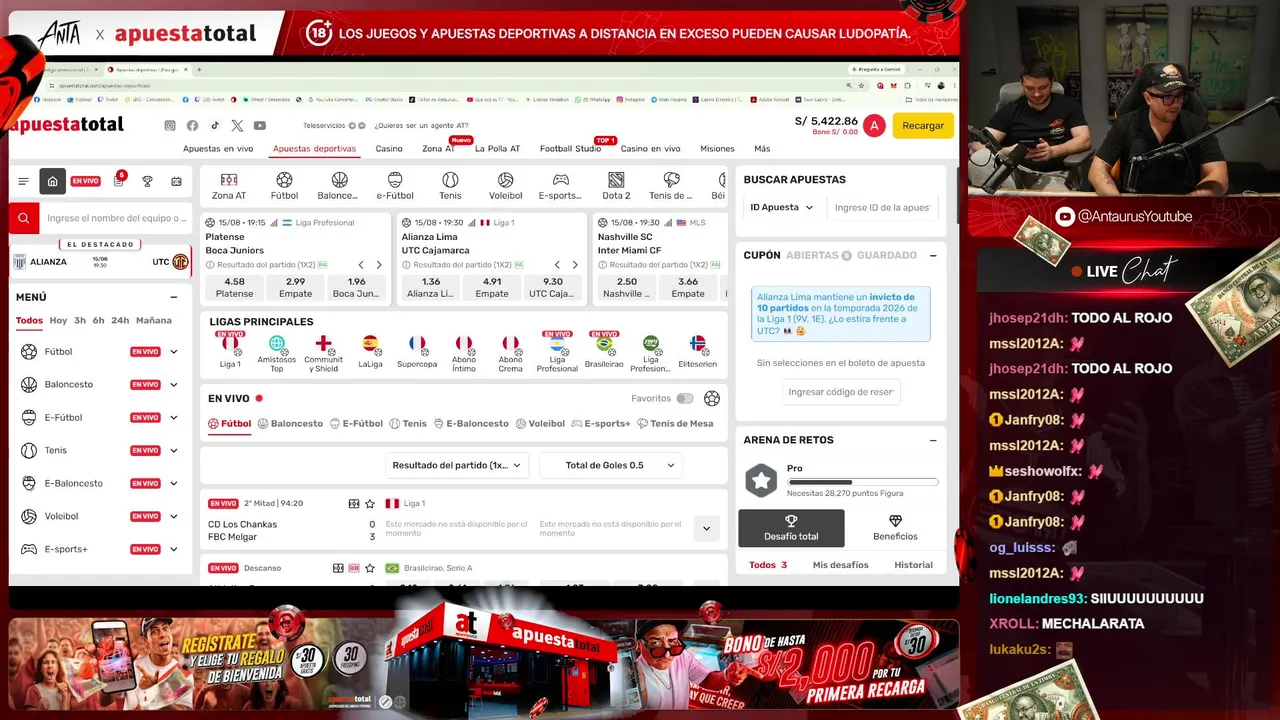
Task: Switch to the Historial tab
Action: click(x=913, y=565)
